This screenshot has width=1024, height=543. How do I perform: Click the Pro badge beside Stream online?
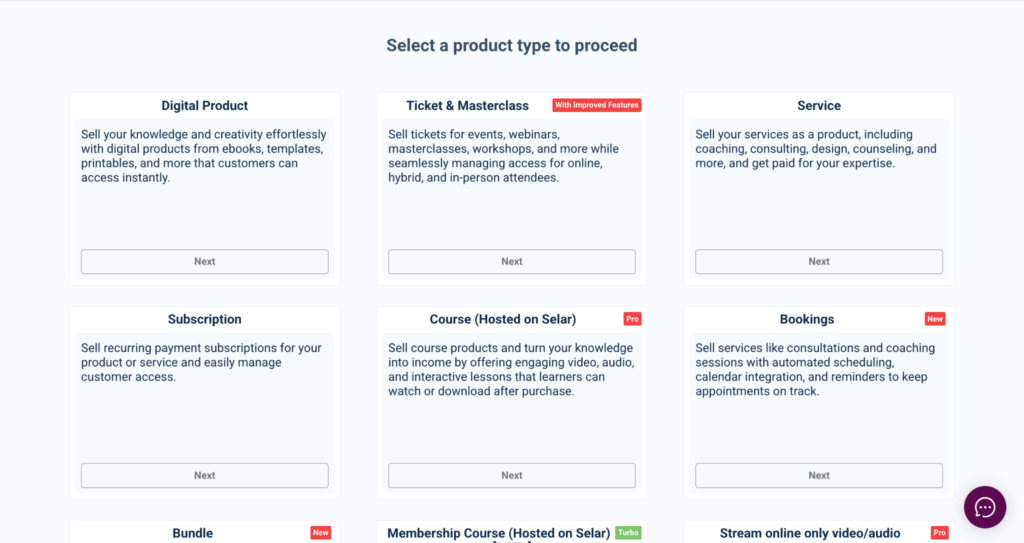(939, 533)
